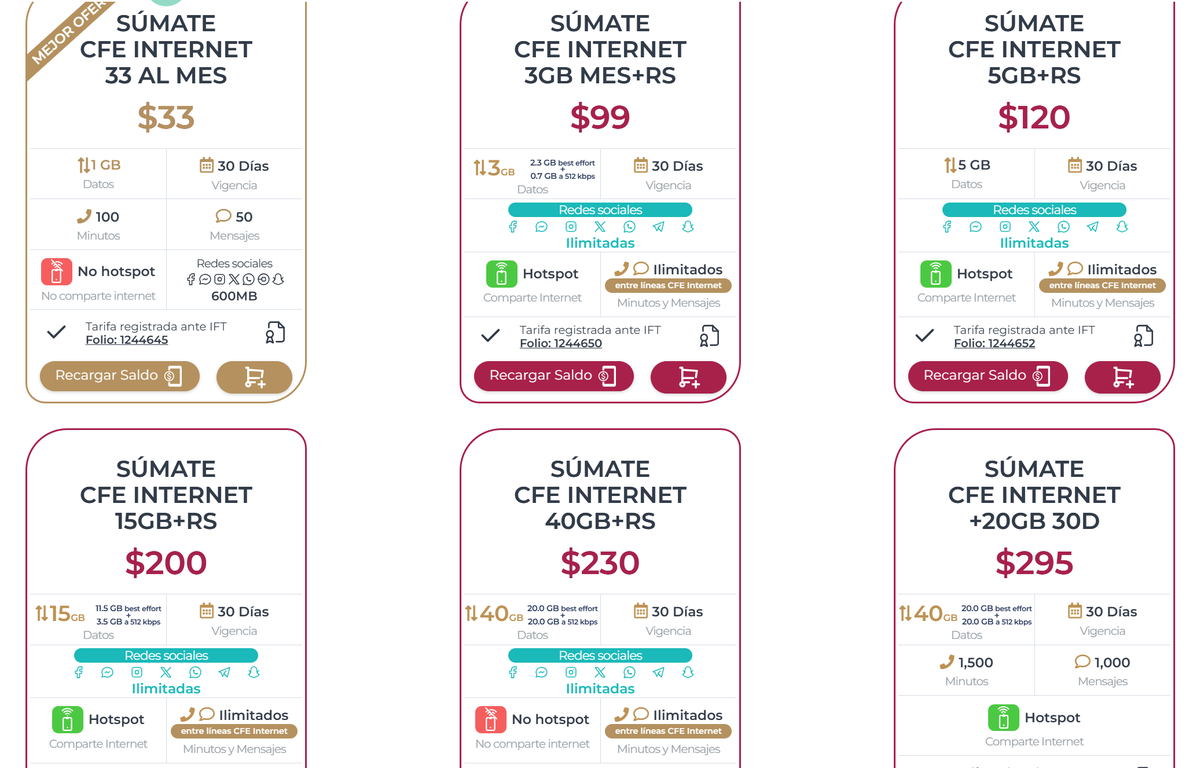Click Recargar Saldo on the $33 plan
The image size is (1200, 768).
(x=119, y=376)
